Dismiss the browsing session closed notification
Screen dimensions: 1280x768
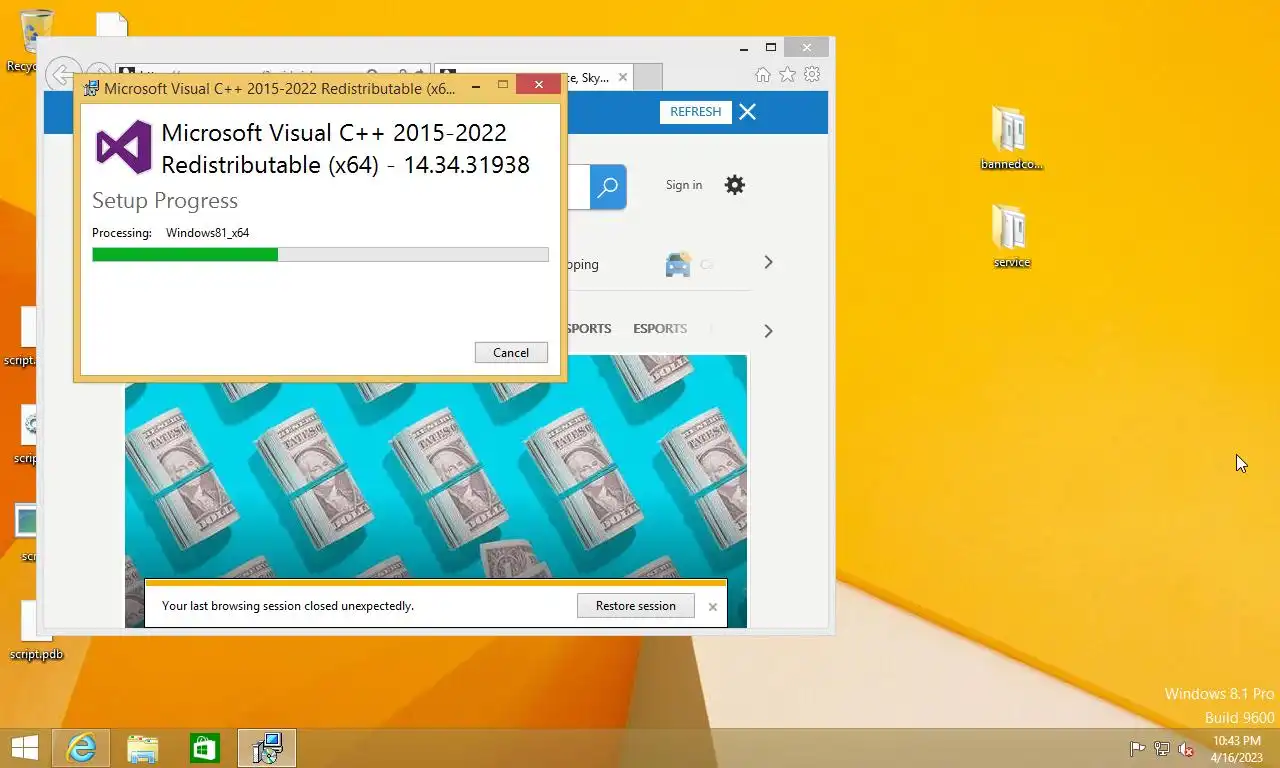click(712, 606)
